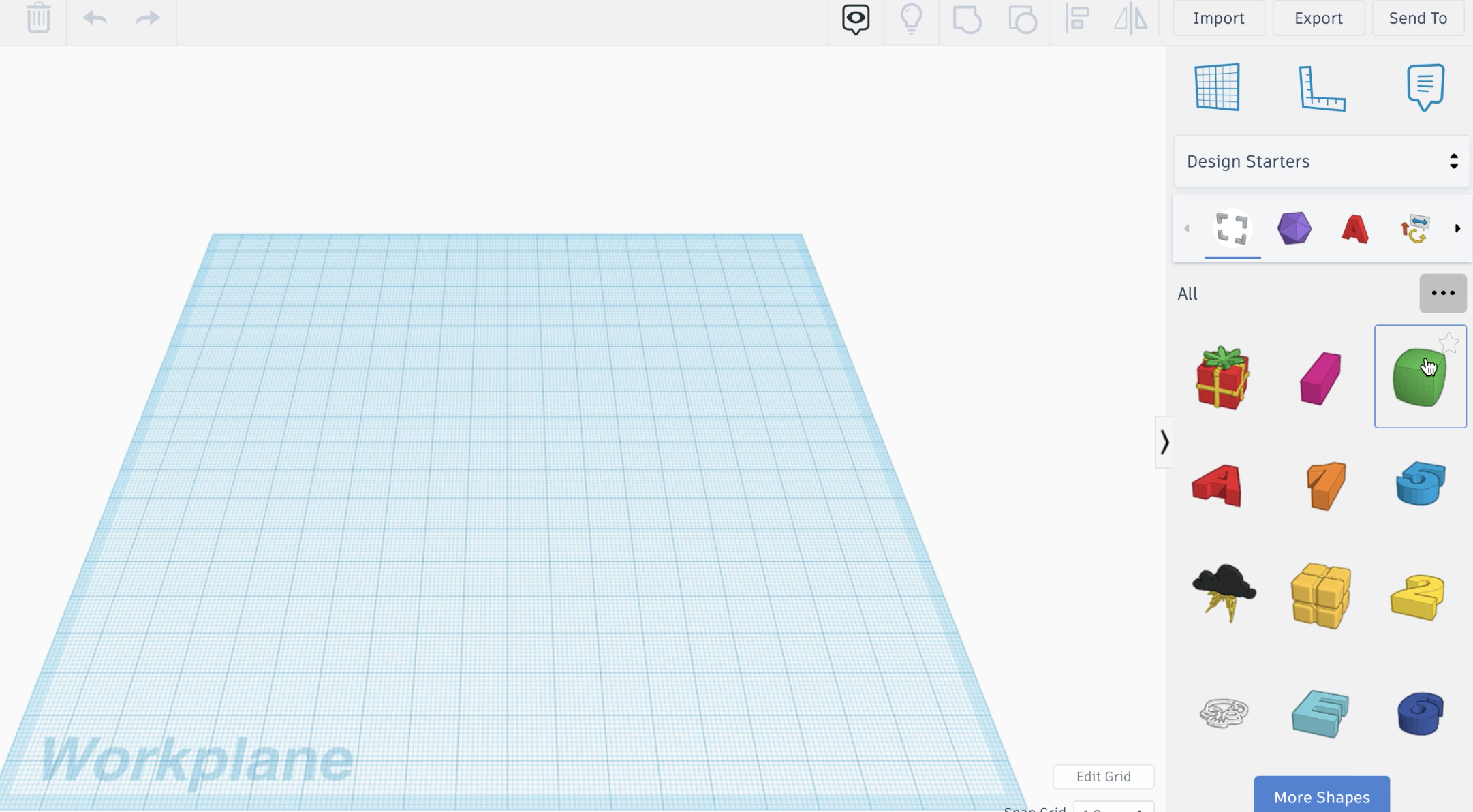Switch to the red letter A text tab
This screenshot has height=812, width=1473.
click(x=1354, y=229)
